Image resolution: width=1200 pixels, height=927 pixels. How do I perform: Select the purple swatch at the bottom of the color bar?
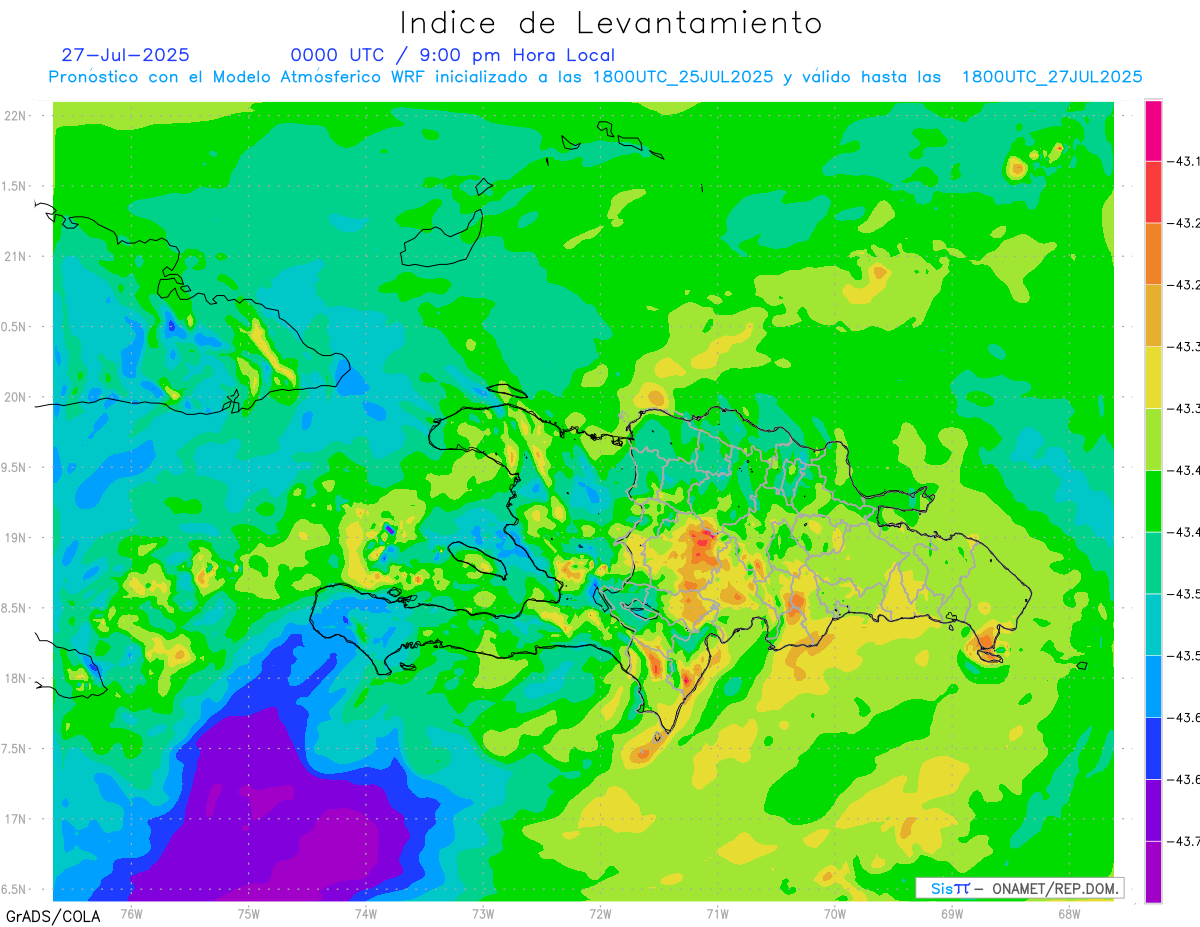tap(1153, 872)
